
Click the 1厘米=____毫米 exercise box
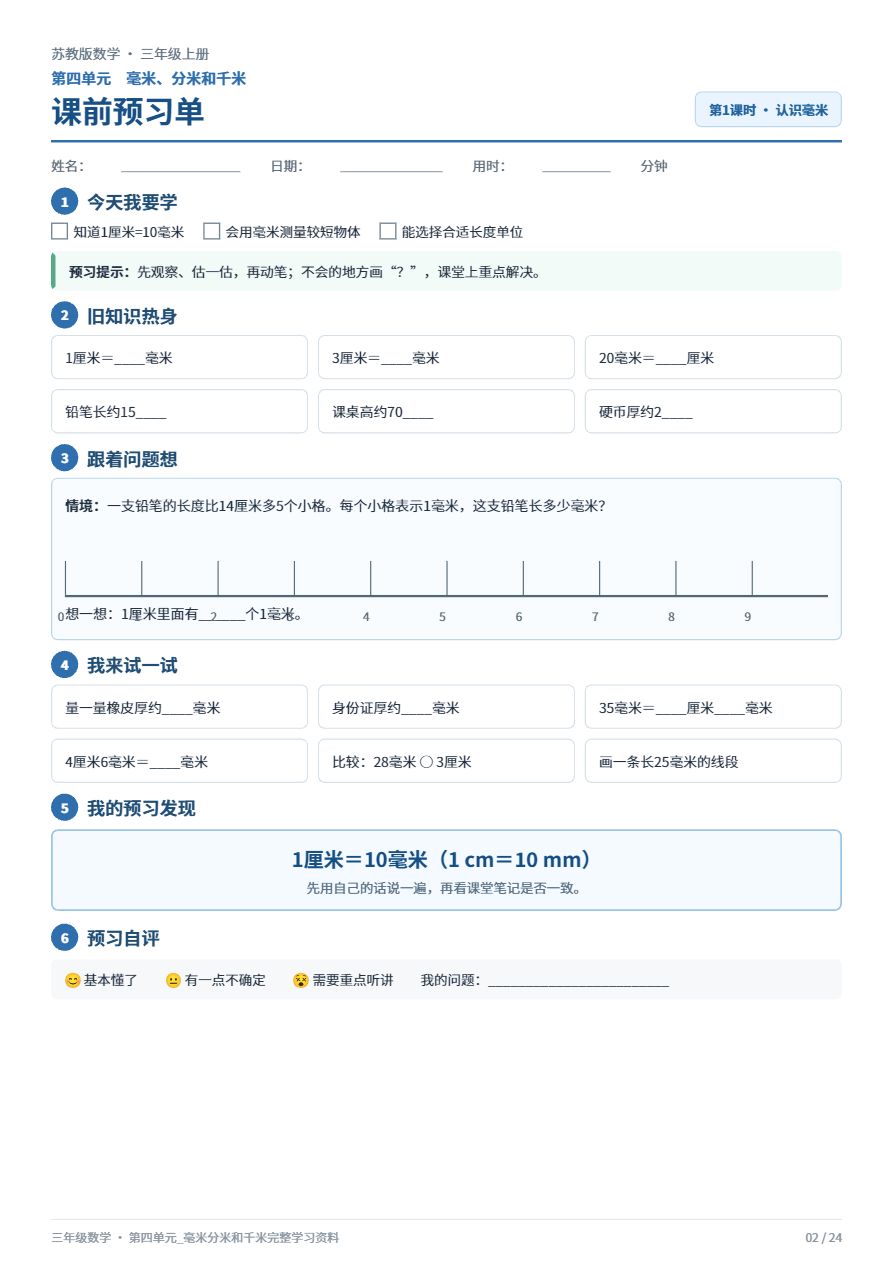point(179,357)
